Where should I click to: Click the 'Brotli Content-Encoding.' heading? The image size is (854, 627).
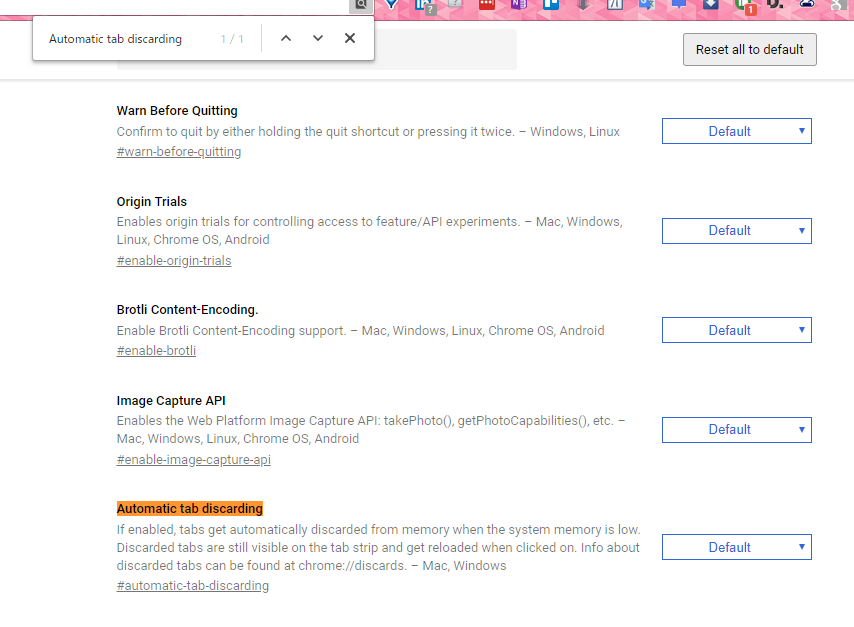point(187,309)
